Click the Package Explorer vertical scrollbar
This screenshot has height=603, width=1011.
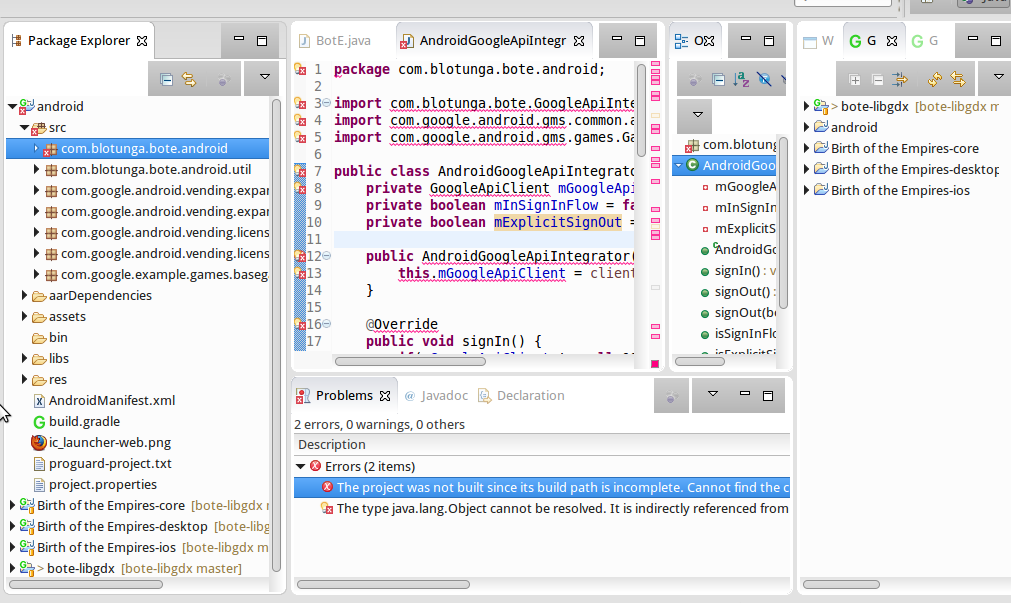(276, 335)
